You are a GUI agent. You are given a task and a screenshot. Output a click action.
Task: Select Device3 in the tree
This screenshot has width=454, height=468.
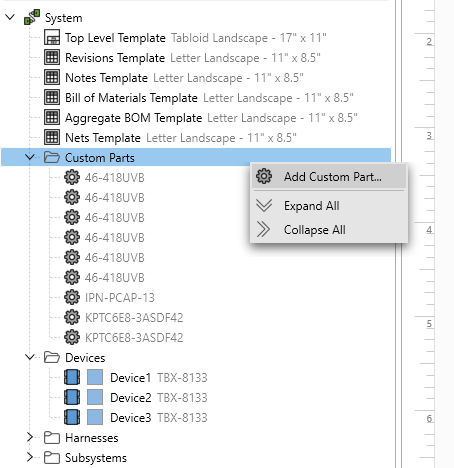tap(131, 418)
